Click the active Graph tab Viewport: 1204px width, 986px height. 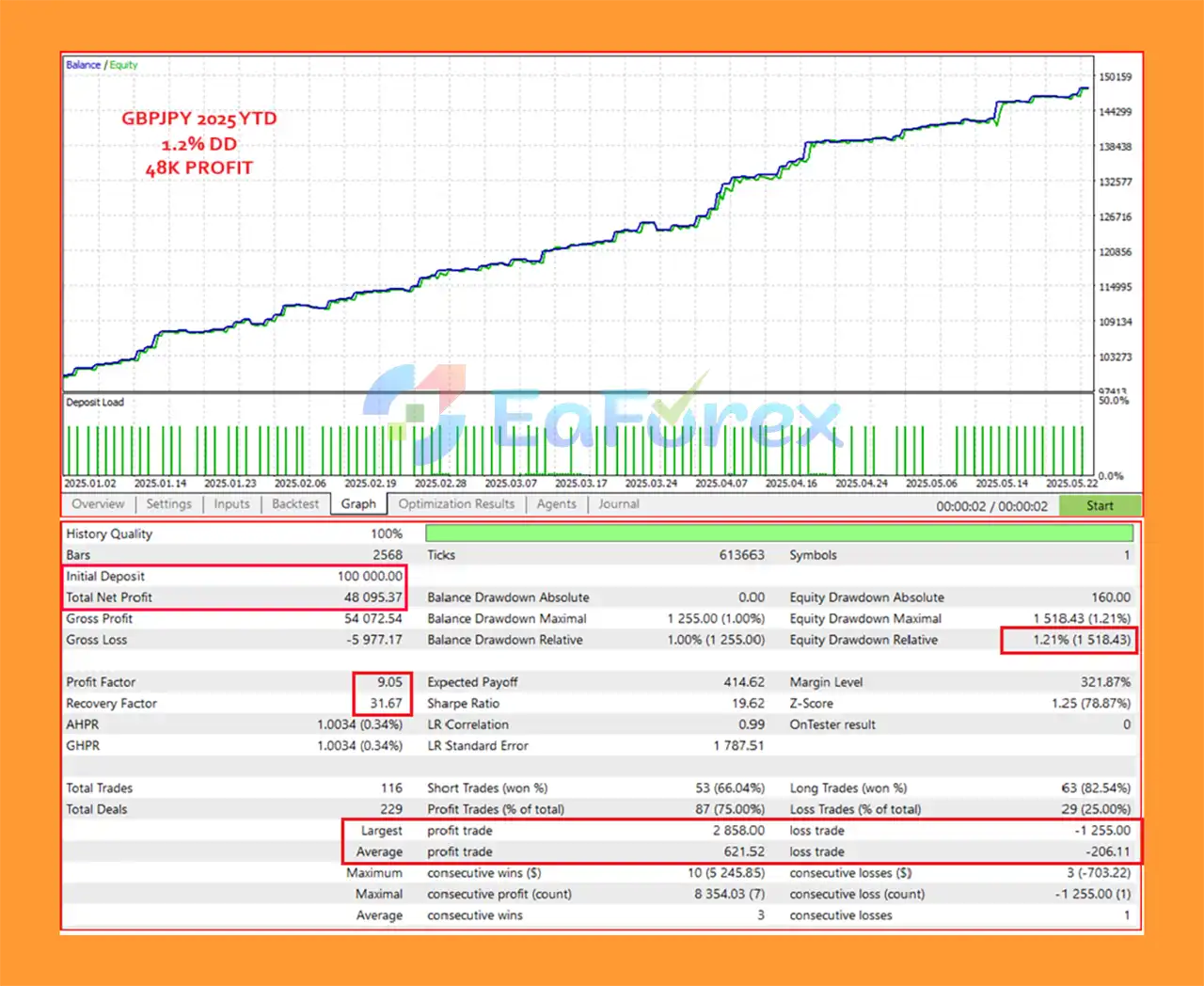click(358, 504)
